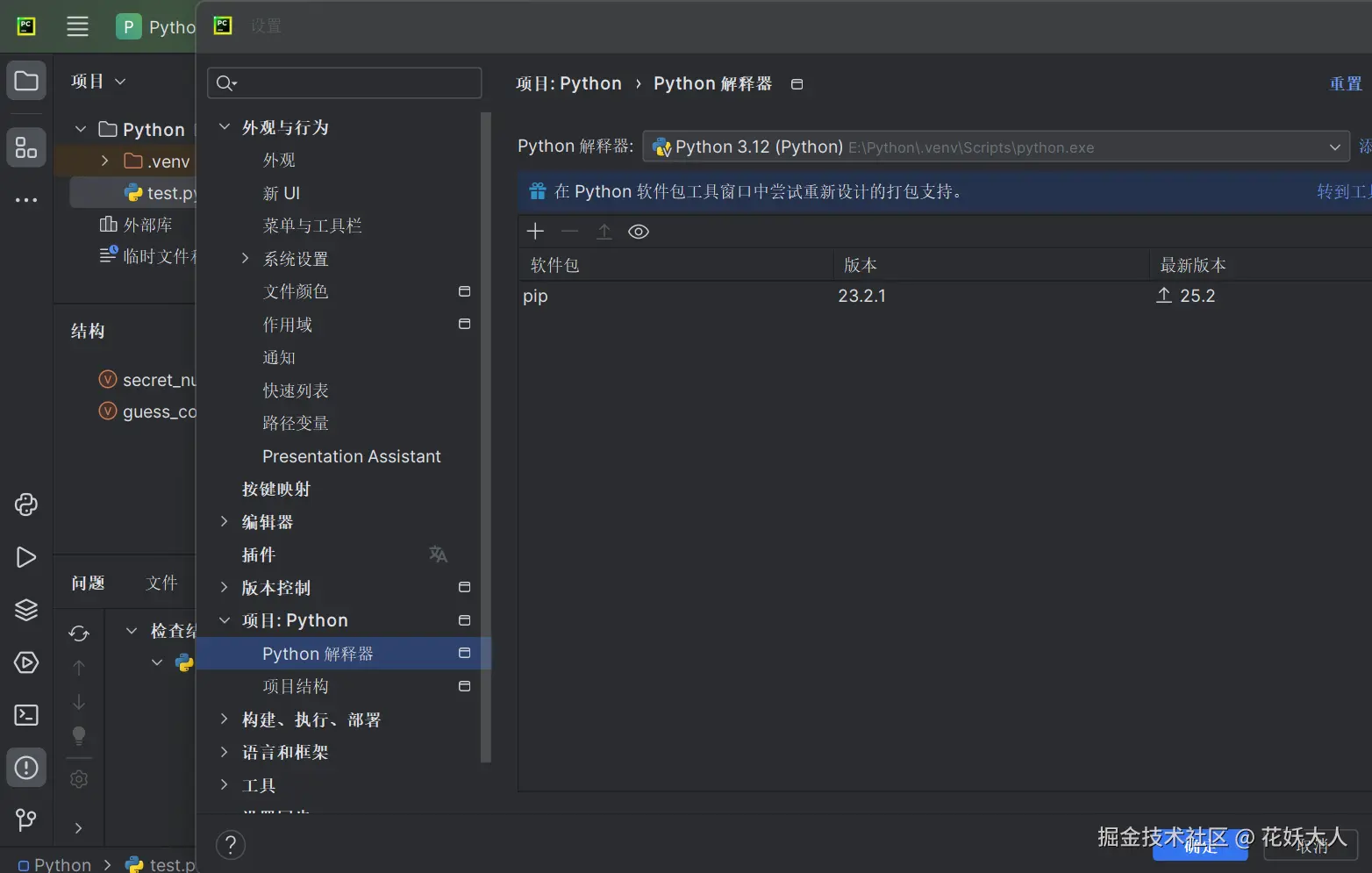
Task: Toggle show early releases eye icon
Action: [x=639, y=232]
